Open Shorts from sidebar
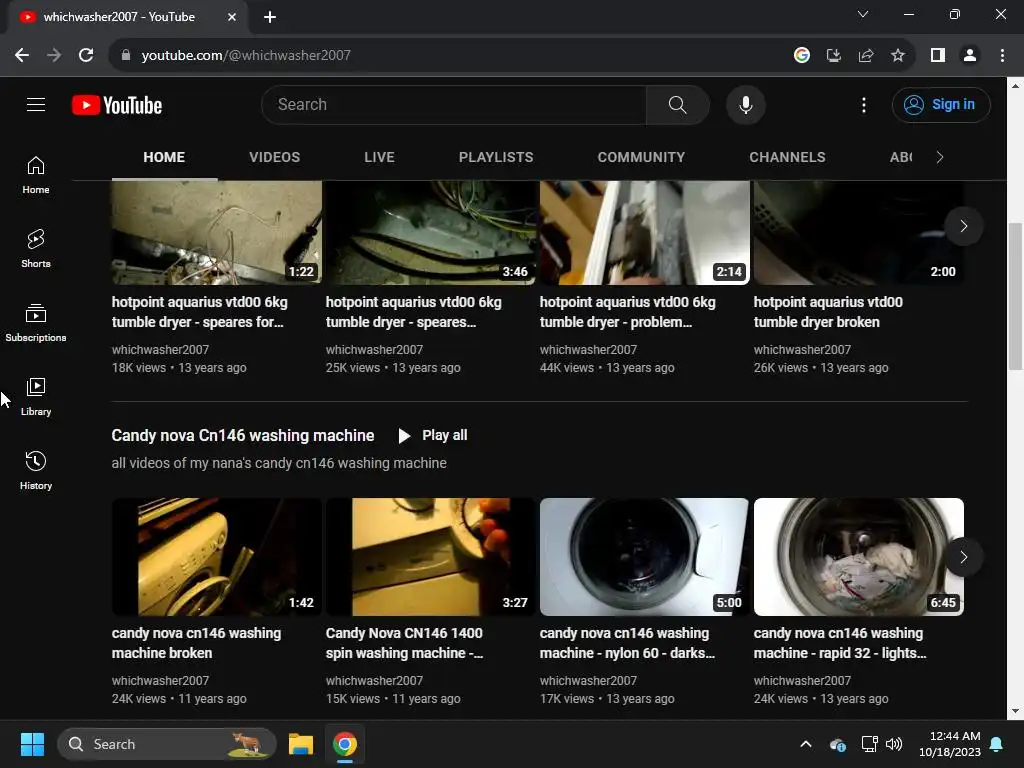The width and height of the screenshot is (1024, 768). (36, 249)
